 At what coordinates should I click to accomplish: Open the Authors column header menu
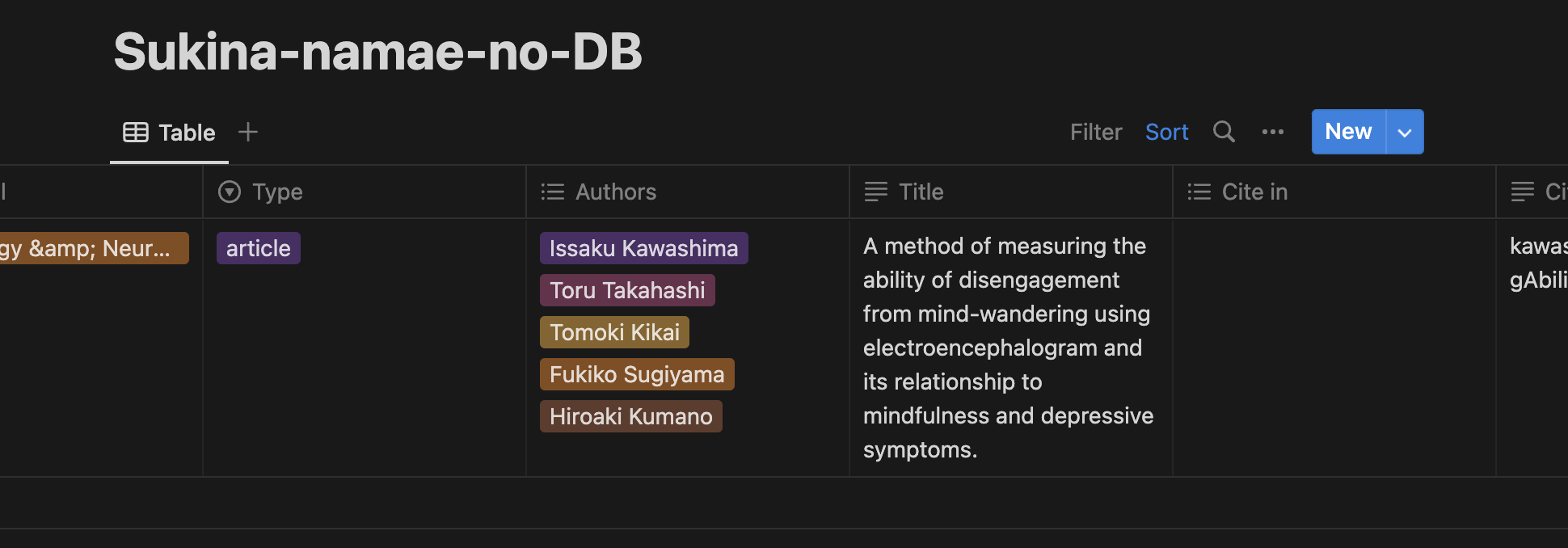(x=616, y=192)
